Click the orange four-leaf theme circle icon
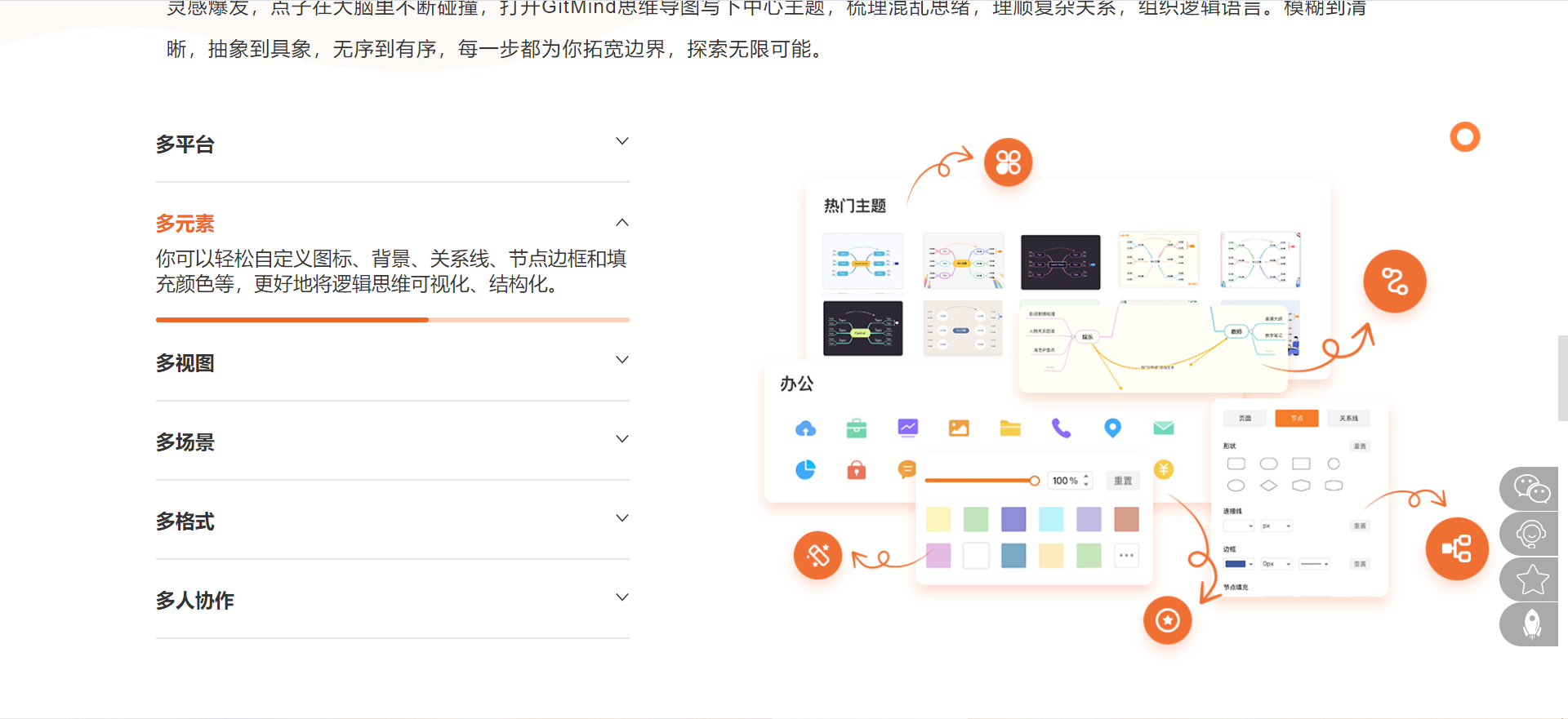This screenshot has width=1568, height=719. click(x=1008, y=162)
